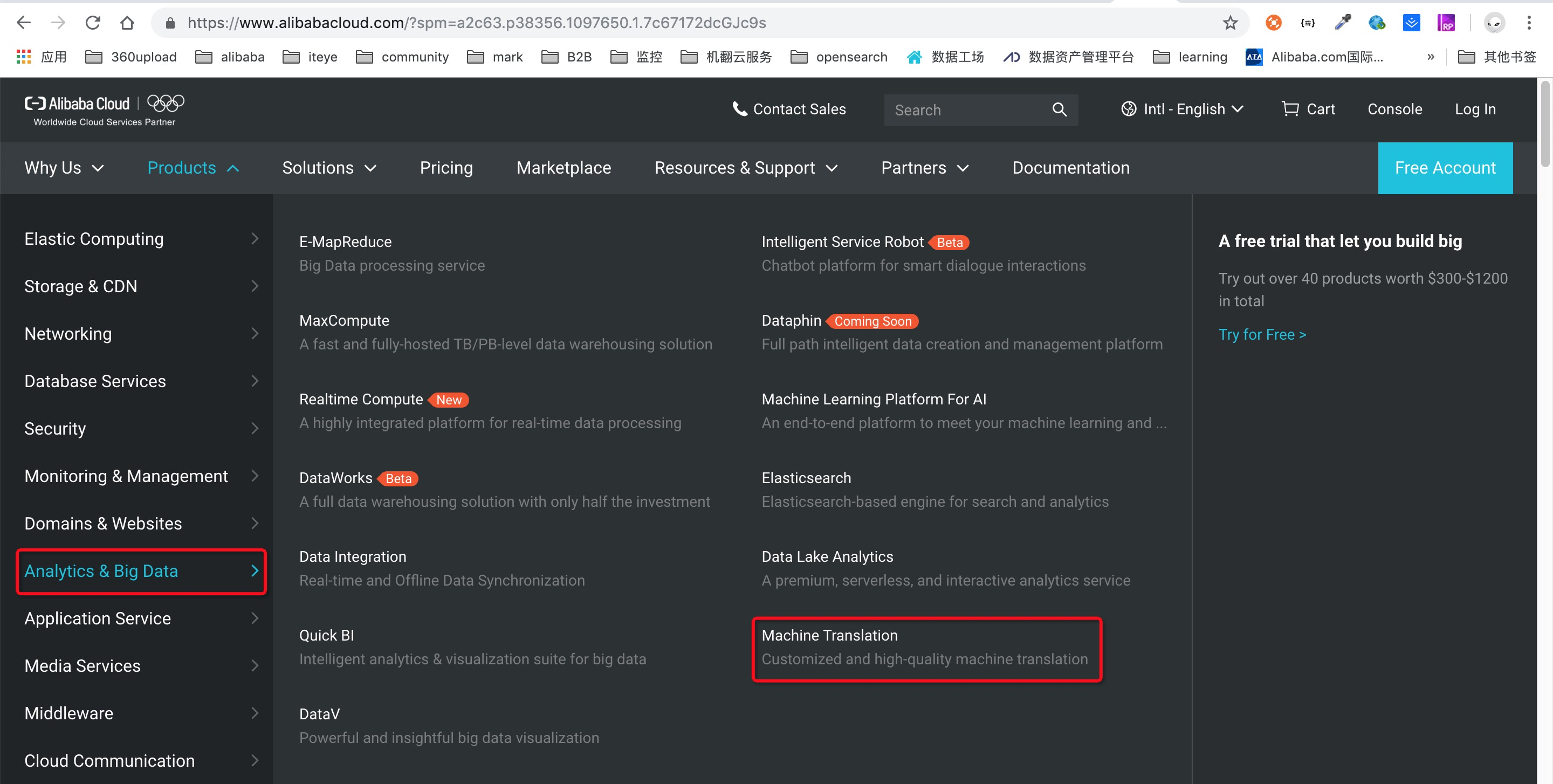Bookmark this page with star icon
The image size is (1553, 784).
click(x=1230, y=23)
